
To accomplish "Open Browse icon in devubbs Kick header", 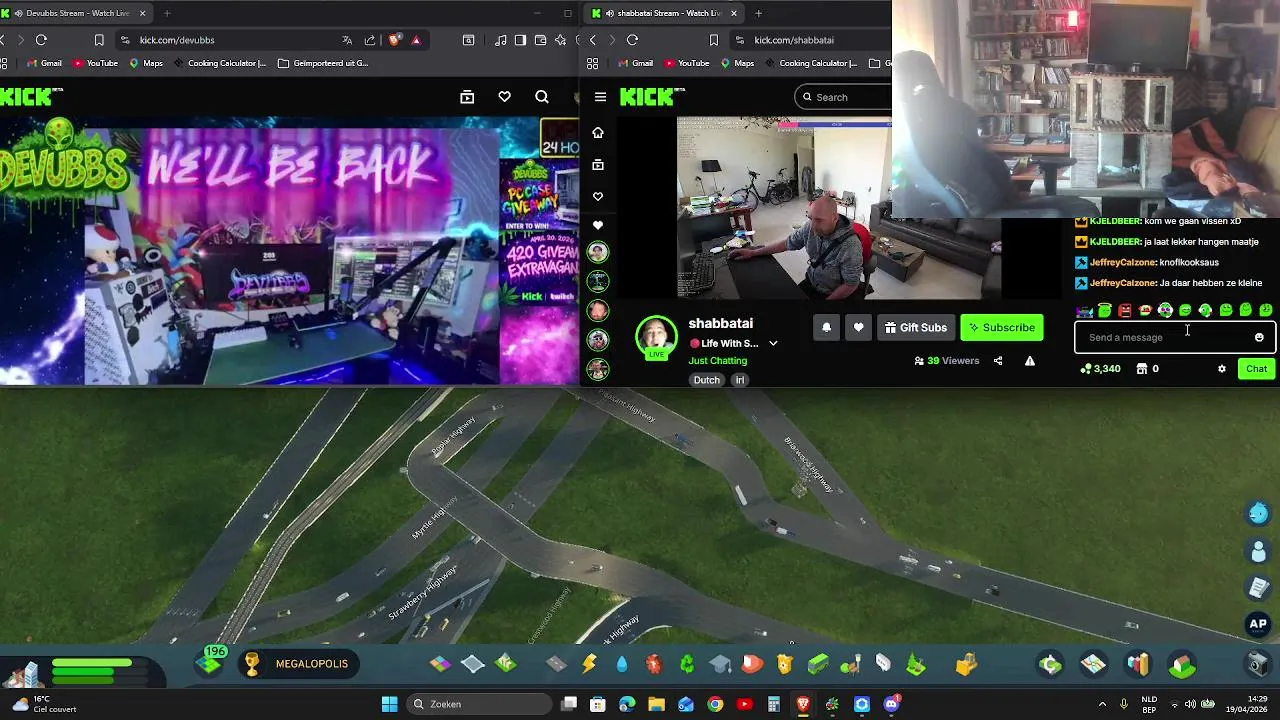I will [467, 97].
